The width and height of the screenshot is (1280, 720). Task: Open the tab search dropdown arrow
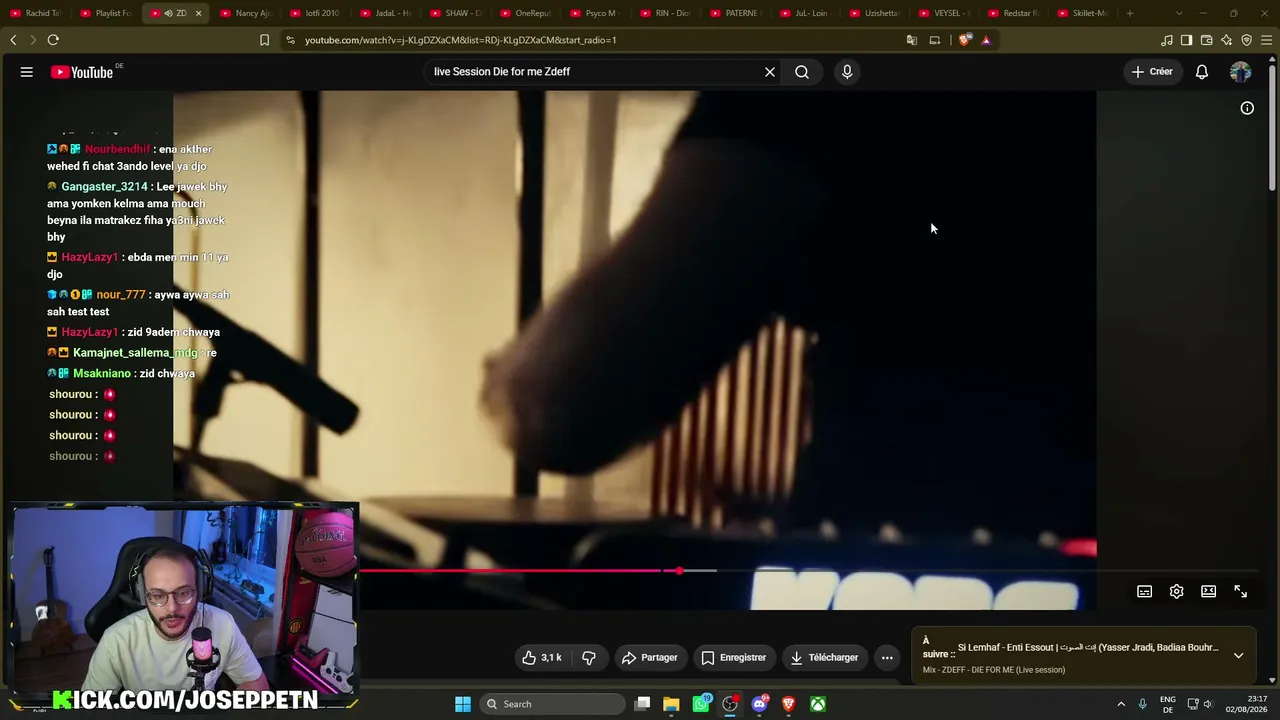[1179, 13]
